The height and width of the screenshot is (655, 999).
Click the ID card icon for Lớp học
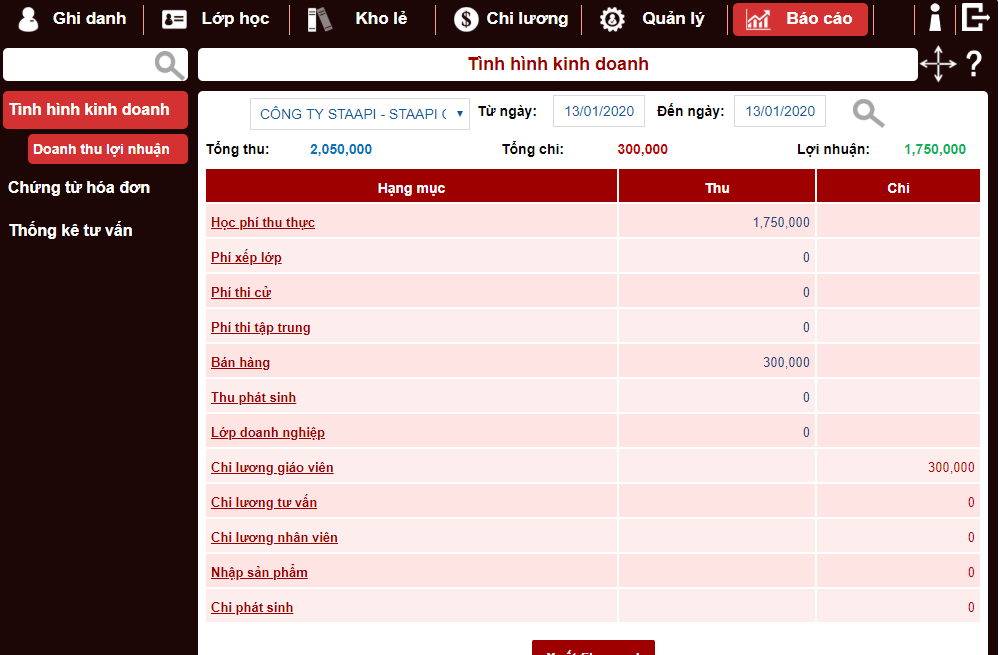[x=175, y=19]
